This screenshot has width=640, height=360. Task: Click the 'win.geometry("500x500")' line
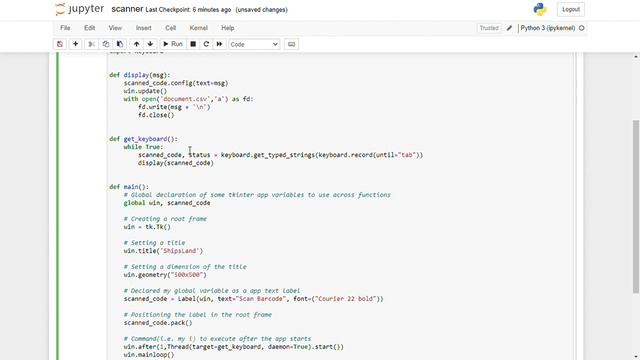[165, 275]
